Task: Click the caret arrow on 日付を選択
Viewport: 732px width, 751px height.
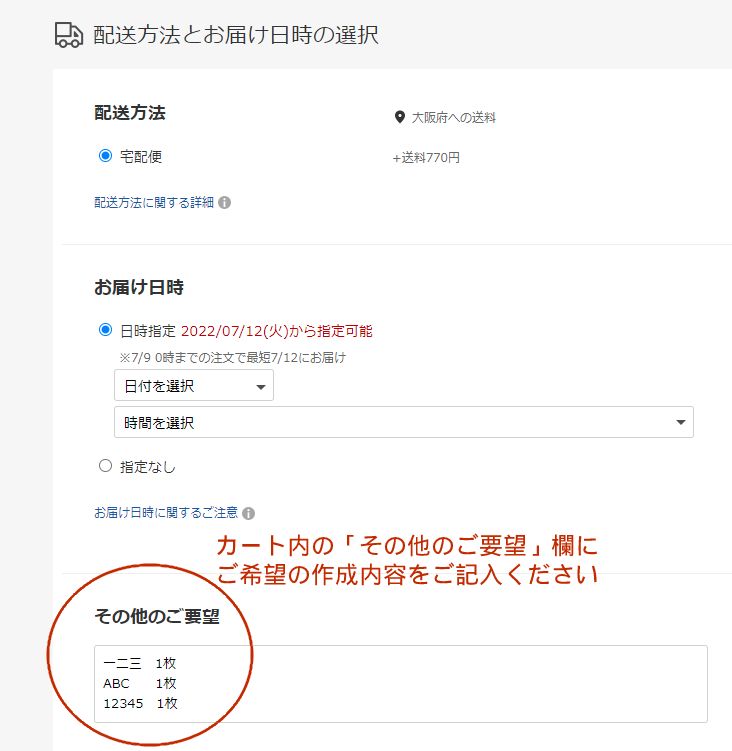Action: pos(261,387)
